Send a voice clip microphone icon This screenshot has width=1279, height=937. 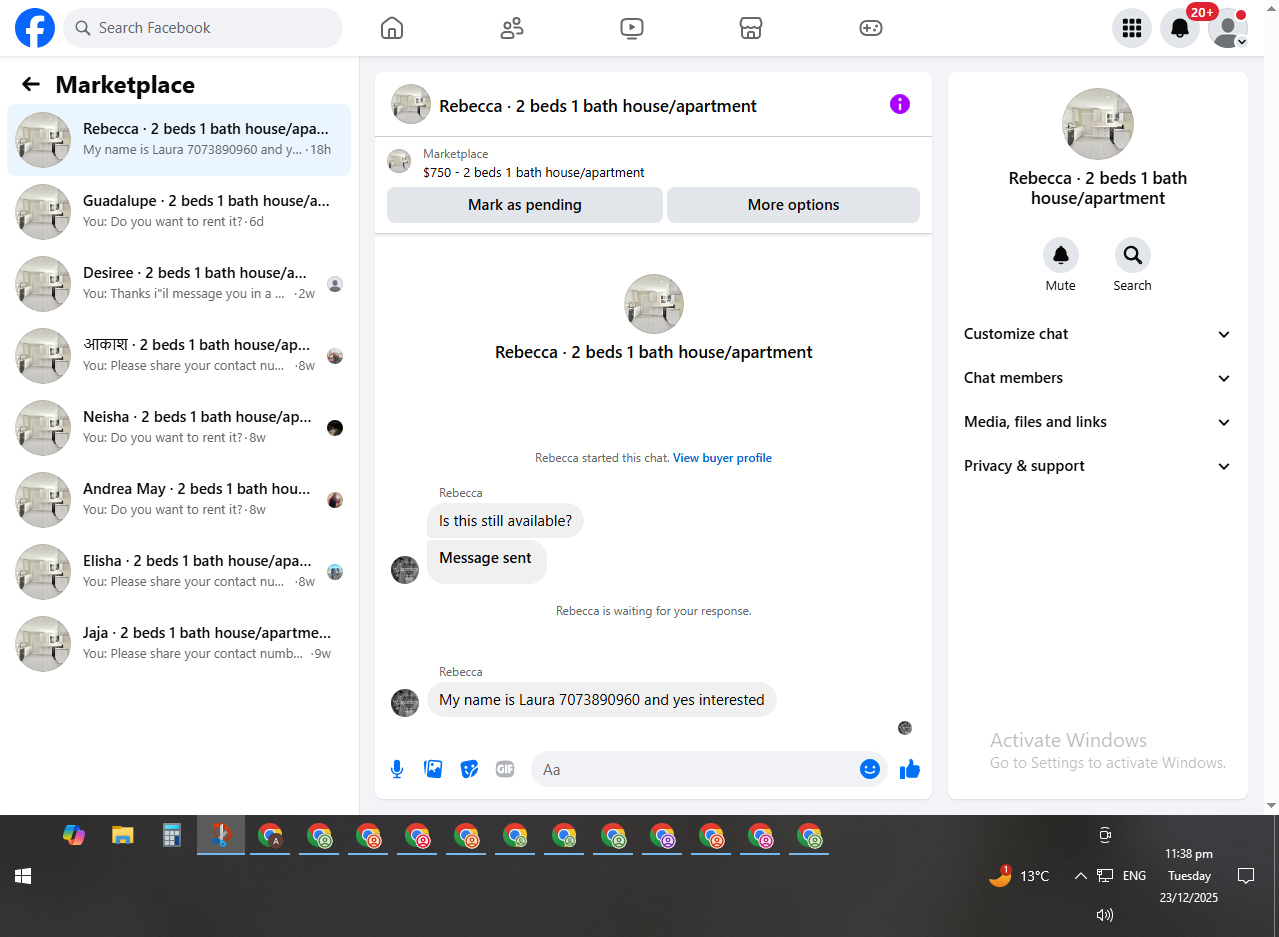pyautogui.click(x=397, y=769)
